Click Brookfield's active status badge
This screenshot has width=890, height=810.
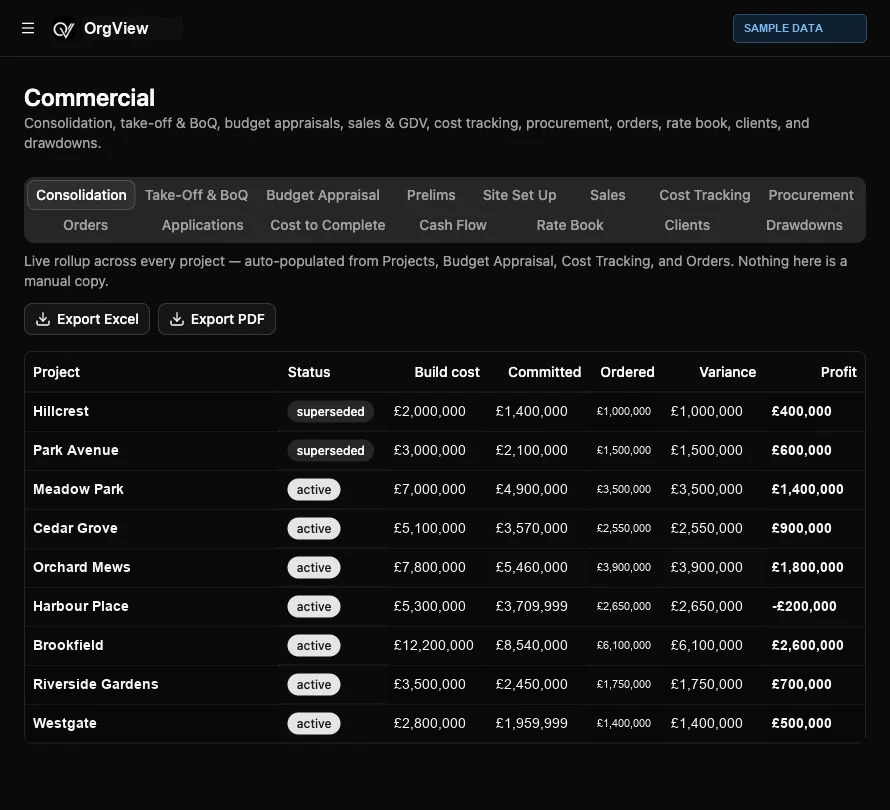pyautogui.click(x=314, y=645)
